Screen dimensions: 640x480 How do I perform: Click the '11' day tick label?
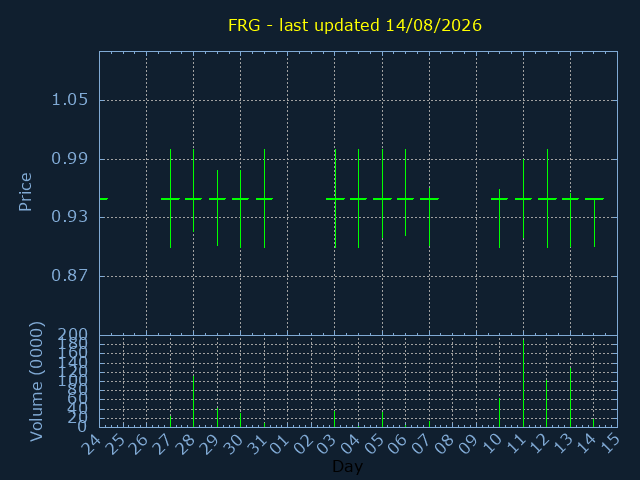516,444
